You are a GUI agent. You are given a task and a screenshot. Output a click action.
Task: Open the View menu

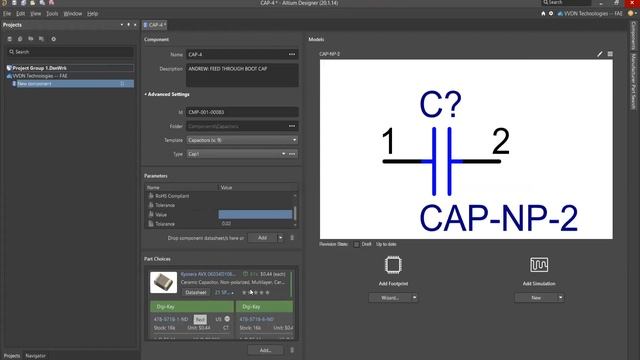pos(36,13)
